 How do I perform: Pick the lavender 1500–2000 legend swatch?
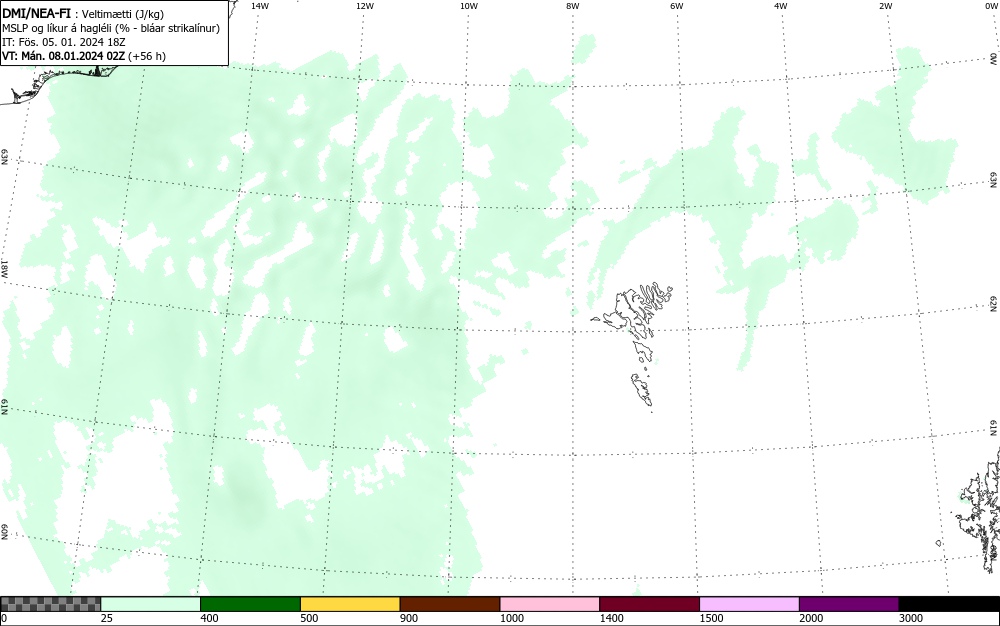tap(749, 604)
